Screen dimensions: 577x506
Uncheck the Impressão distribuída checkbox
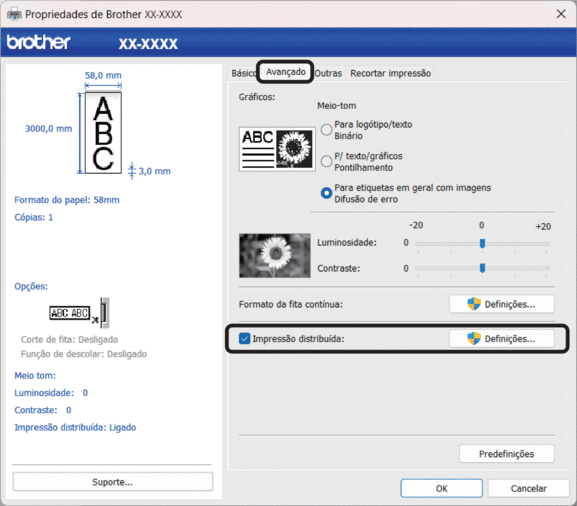pyautogui.click(x=244, y=338)
